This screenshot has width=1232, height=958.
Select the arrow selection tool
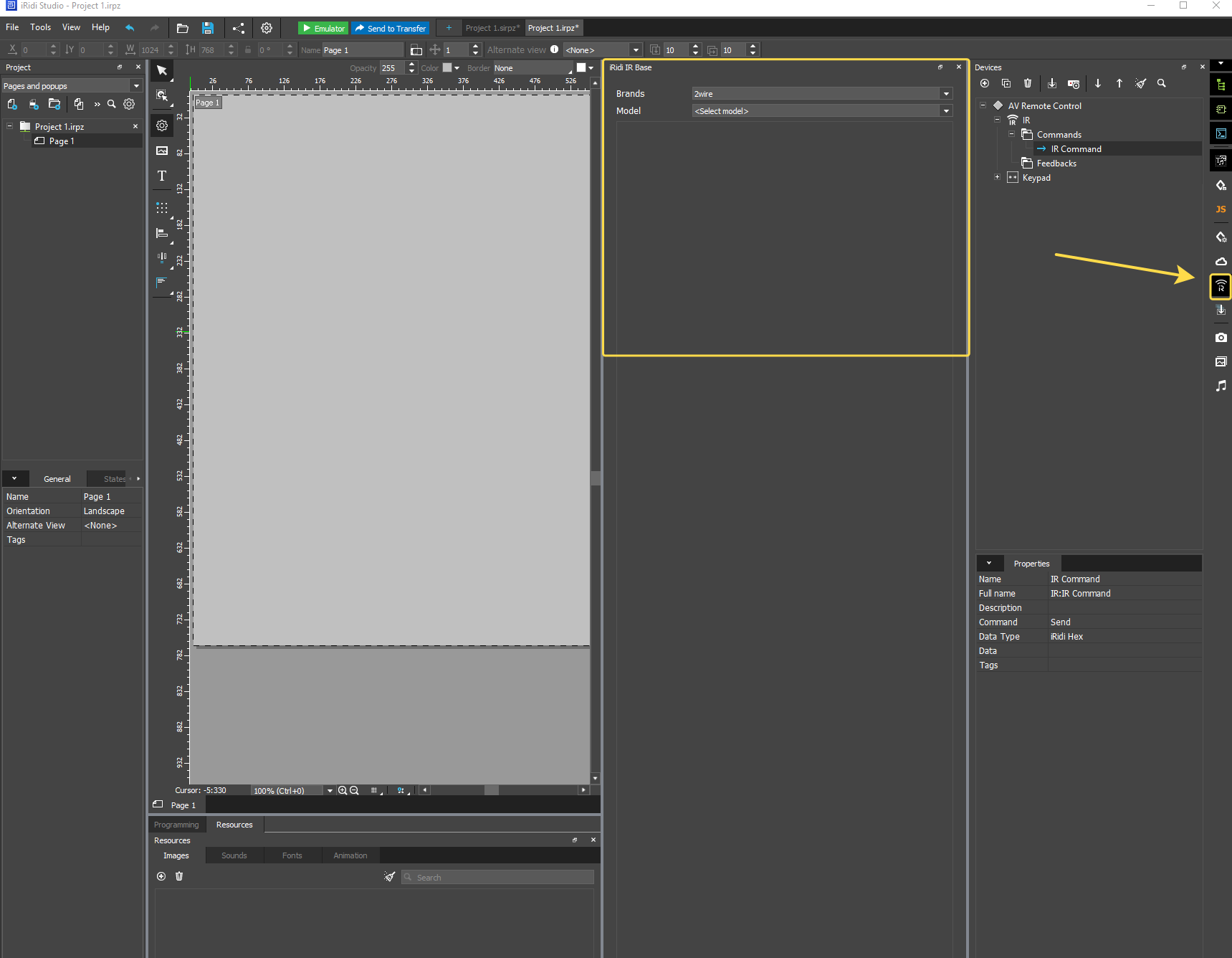coord(162,70)
